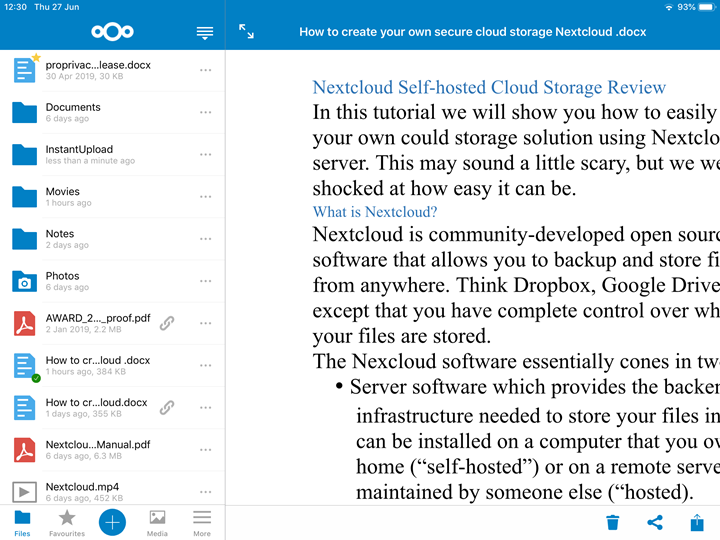Open more options for Nextclou...Manual.pdf
This screenshot has height=540, width=720.
(x=206, y=450)
